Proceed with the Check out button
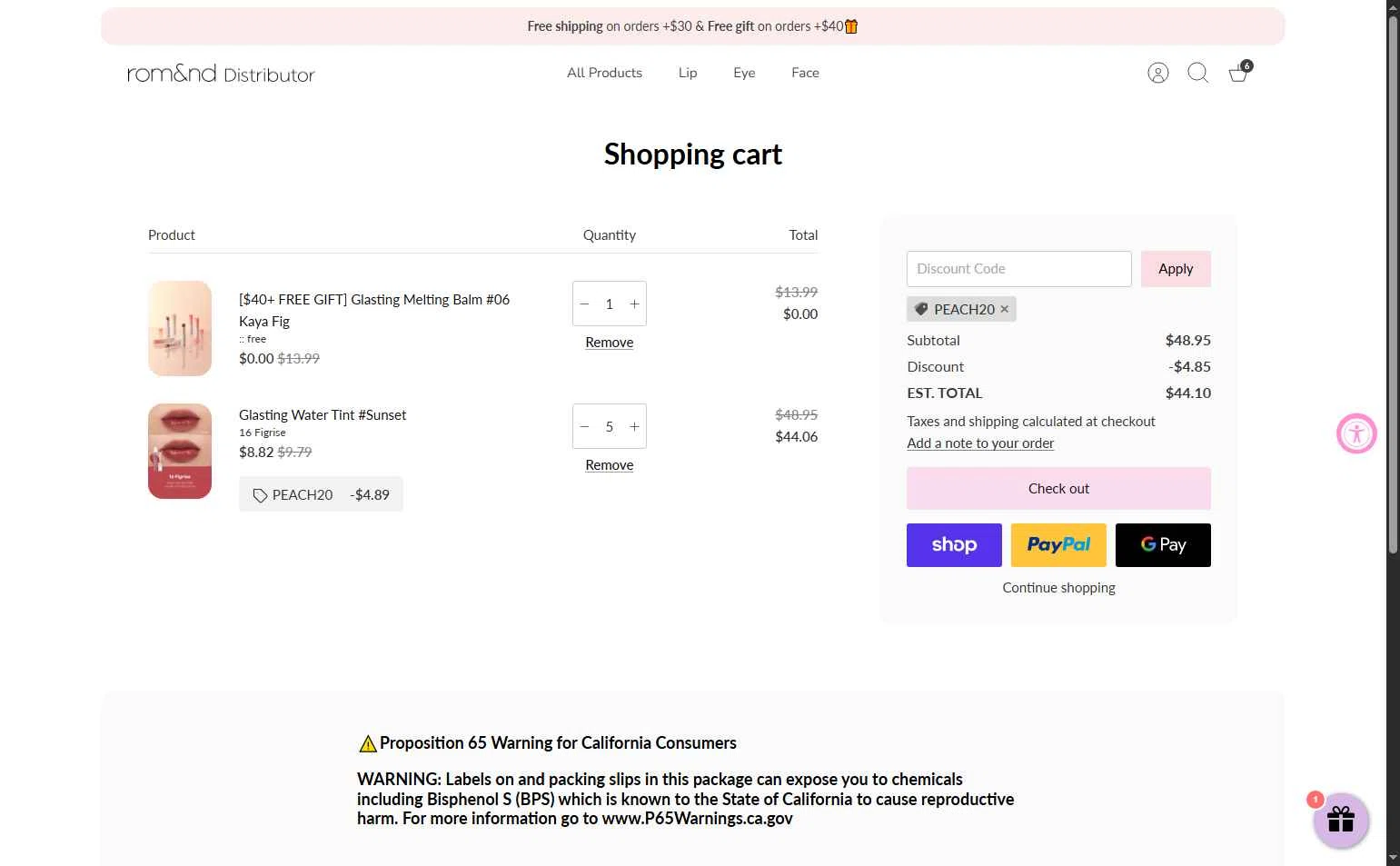The width and height of the screenshot is (1400, 866). (1058, 489)
